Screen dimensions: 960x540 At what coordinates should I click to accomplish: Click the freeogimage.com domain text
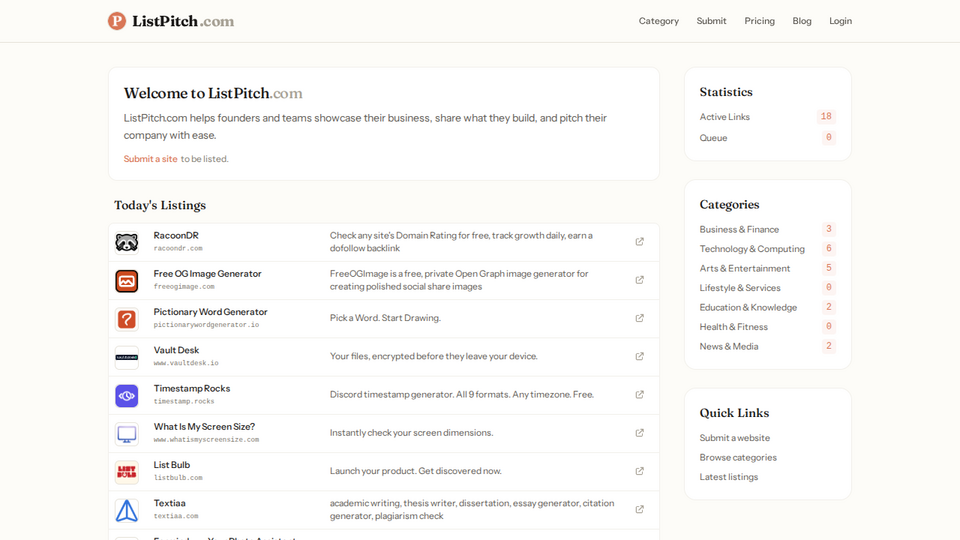click(x=184, y=287)
